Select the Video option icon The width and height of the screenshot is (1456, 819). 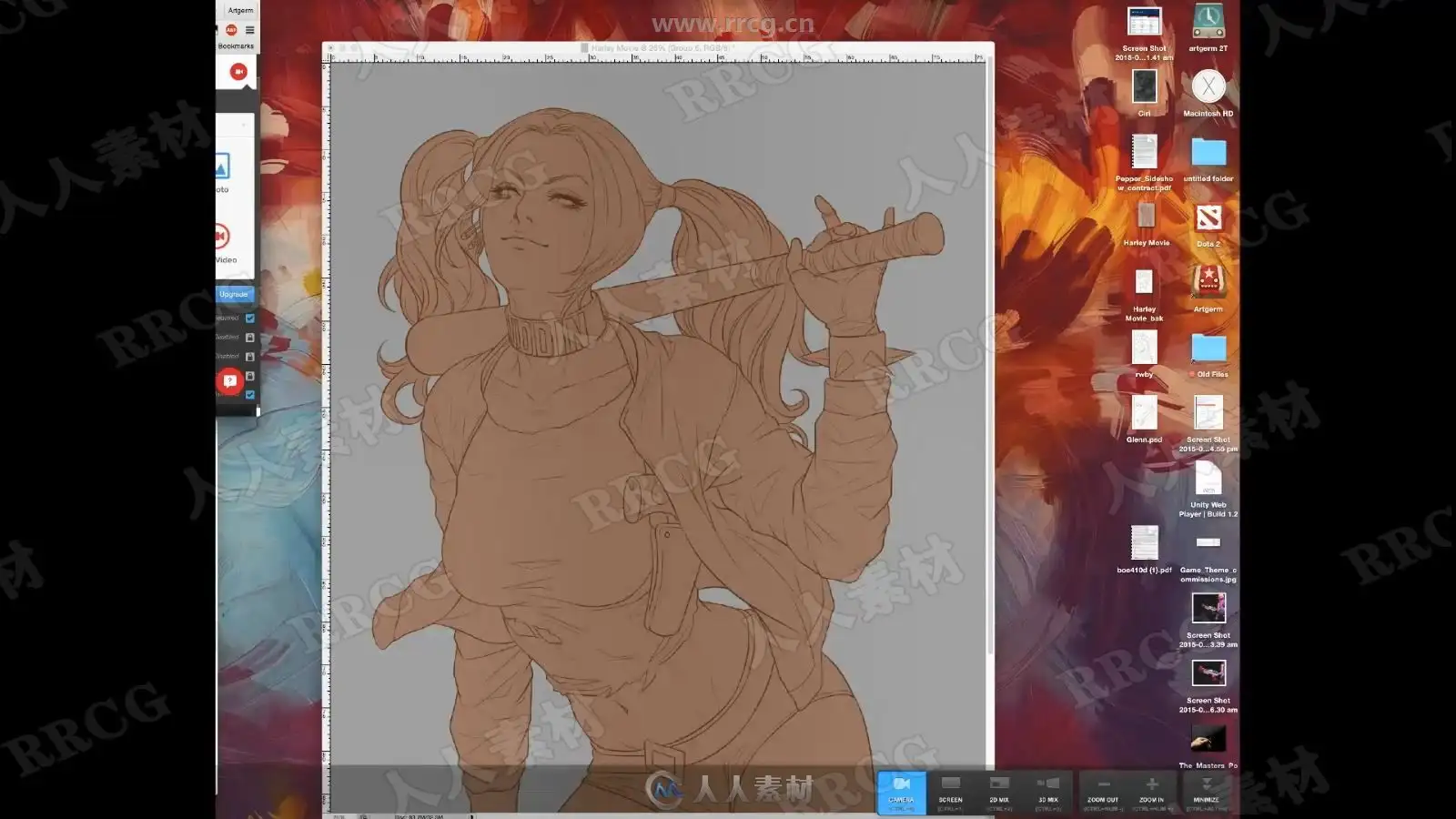click(221, 237)
